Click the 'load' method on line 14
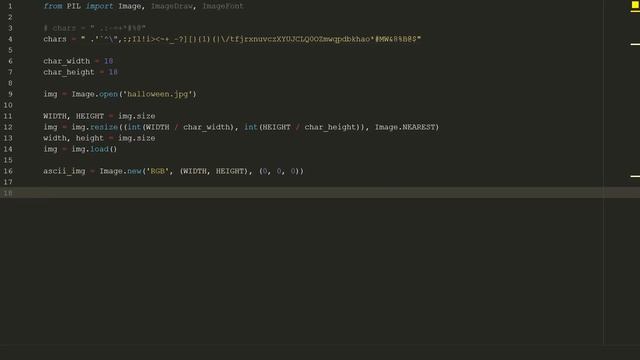This screenshot has height=360, width=640. 99,149
